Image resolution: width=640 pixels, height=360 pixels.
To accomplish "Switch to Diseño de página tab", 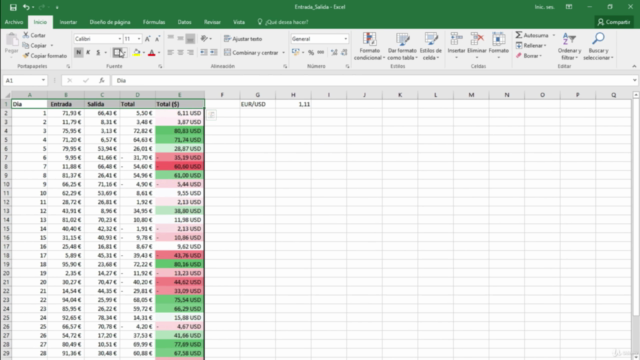I will [110, 22].
